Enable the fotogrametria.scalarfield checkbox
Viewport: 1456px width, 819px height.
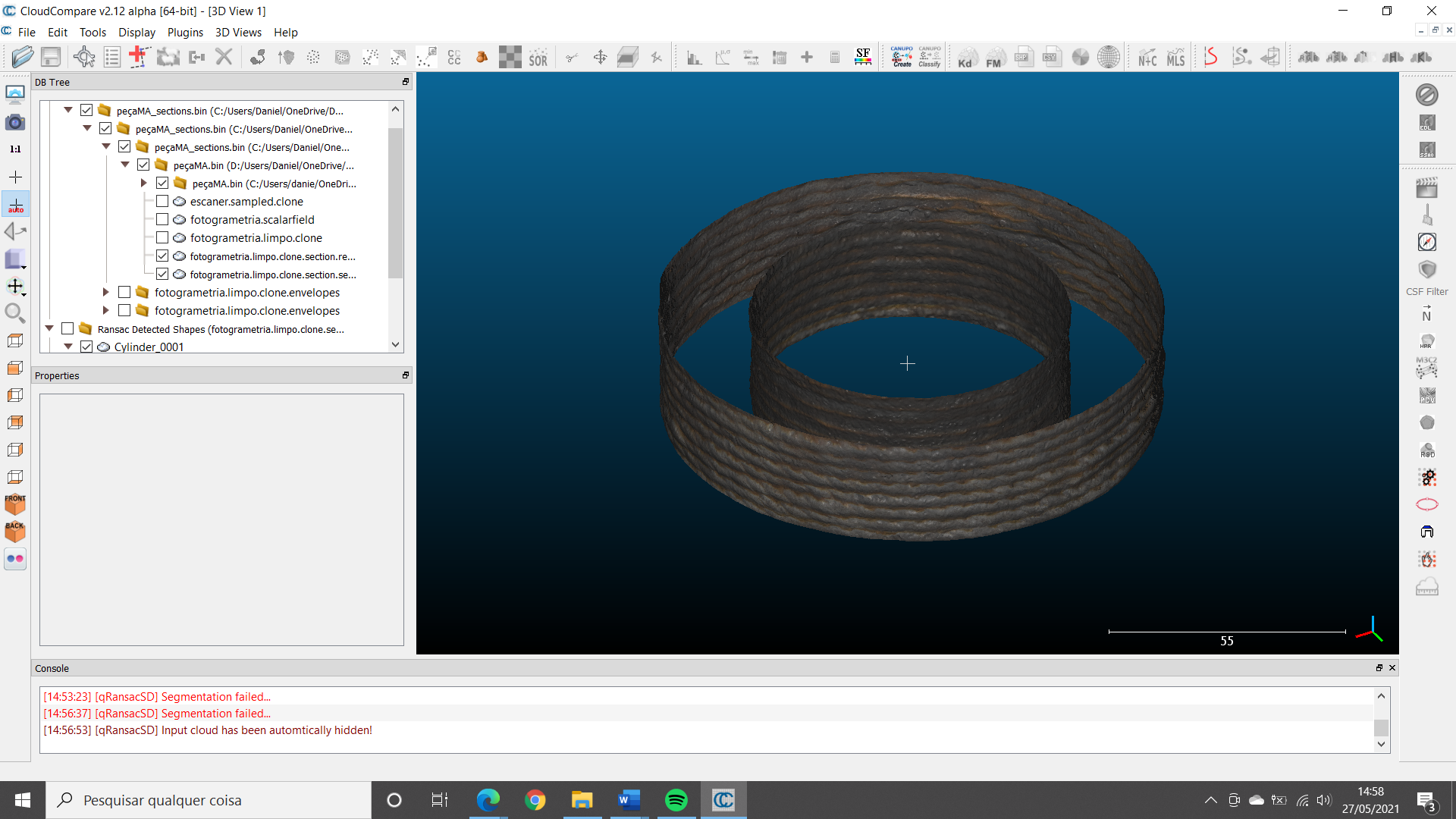[x=162, y=219]
